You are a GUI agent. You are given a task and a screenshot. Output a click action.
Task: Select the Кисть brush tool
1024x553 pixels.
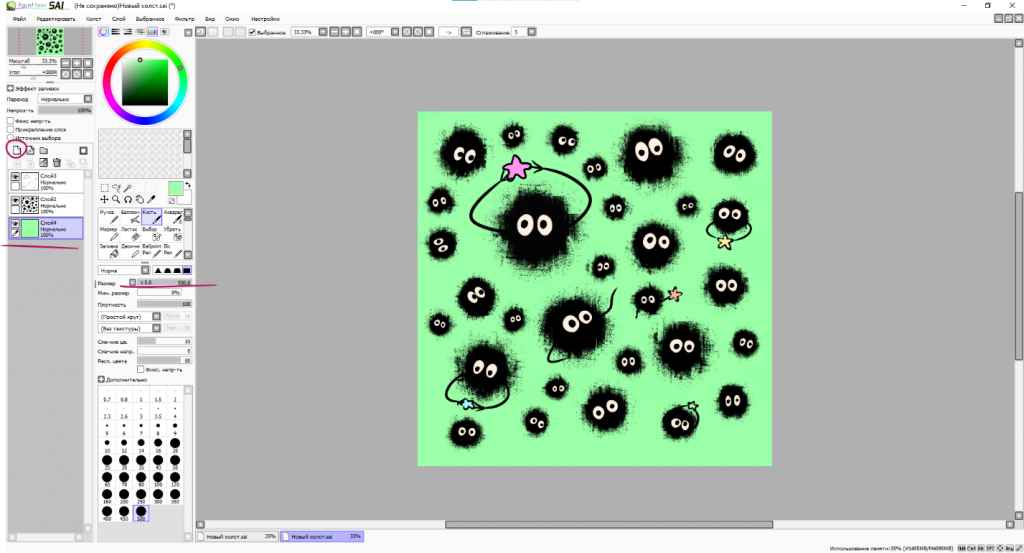(151, 217)
